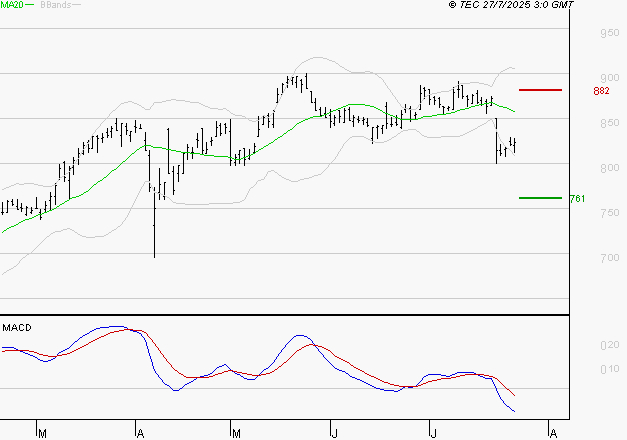Select the red 882 price label

coord(601,91)
